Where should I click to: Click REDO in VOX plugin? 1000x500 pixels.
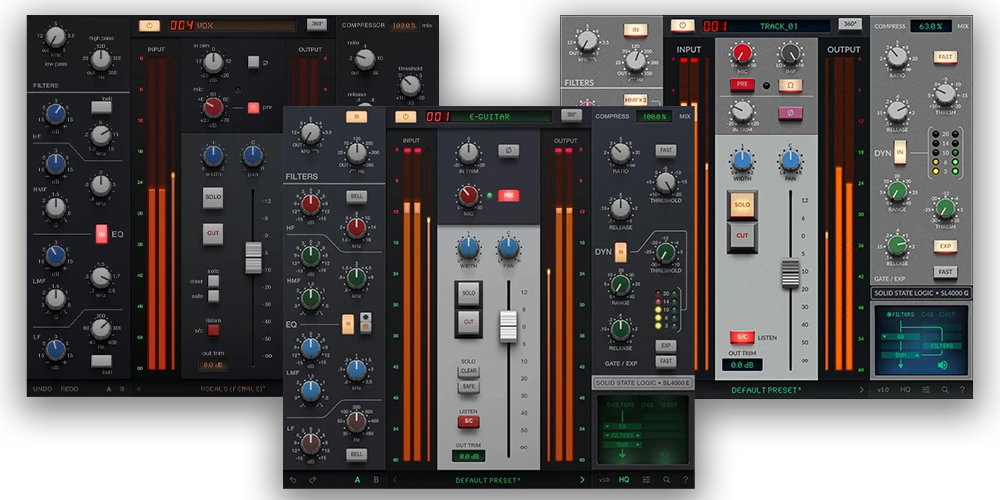coord(70,388)
